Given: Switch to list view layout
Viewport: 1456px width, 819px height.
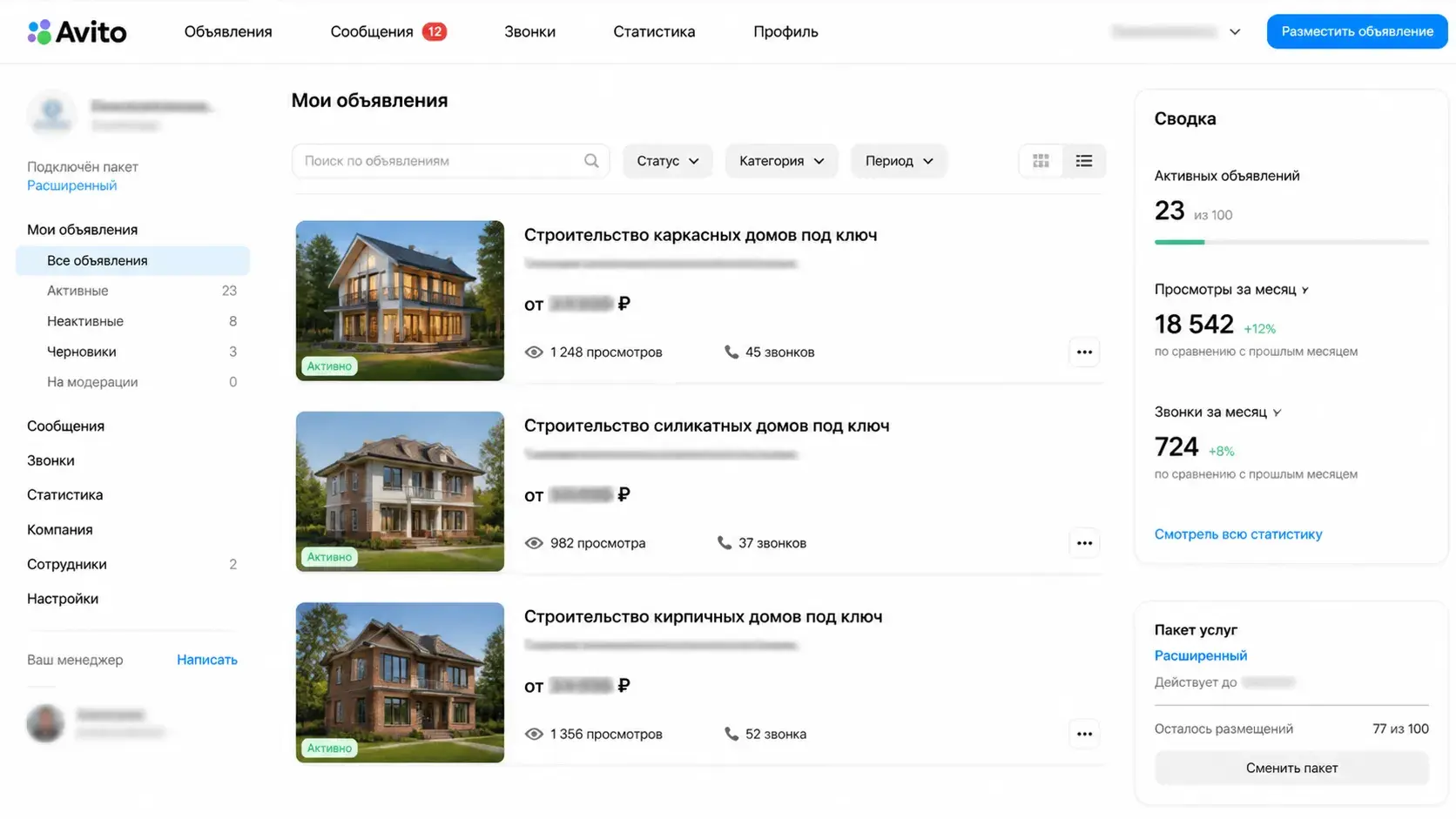Looking at the screenshot, I should (1084, 161).
